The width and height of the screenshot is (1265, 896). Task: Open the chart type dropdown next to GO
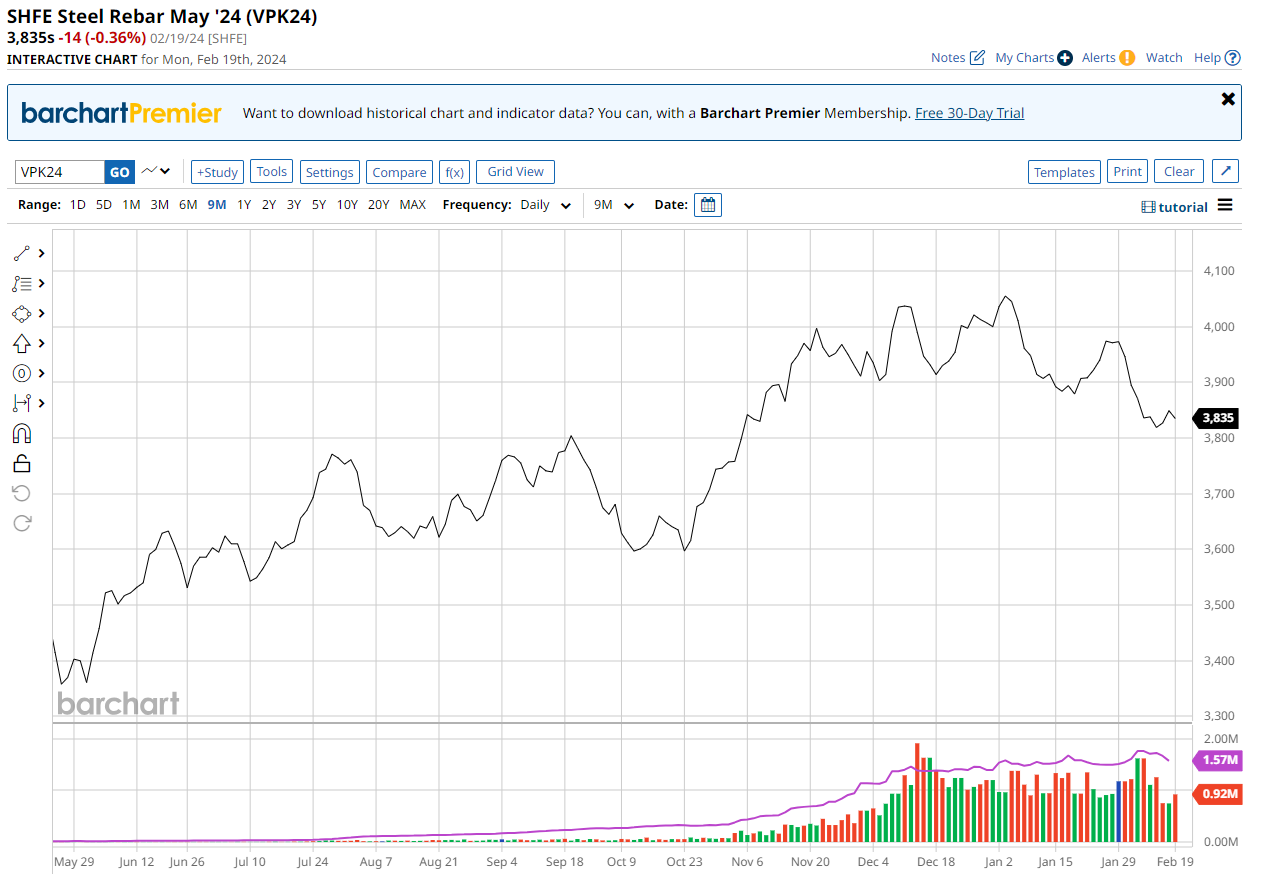156,172
